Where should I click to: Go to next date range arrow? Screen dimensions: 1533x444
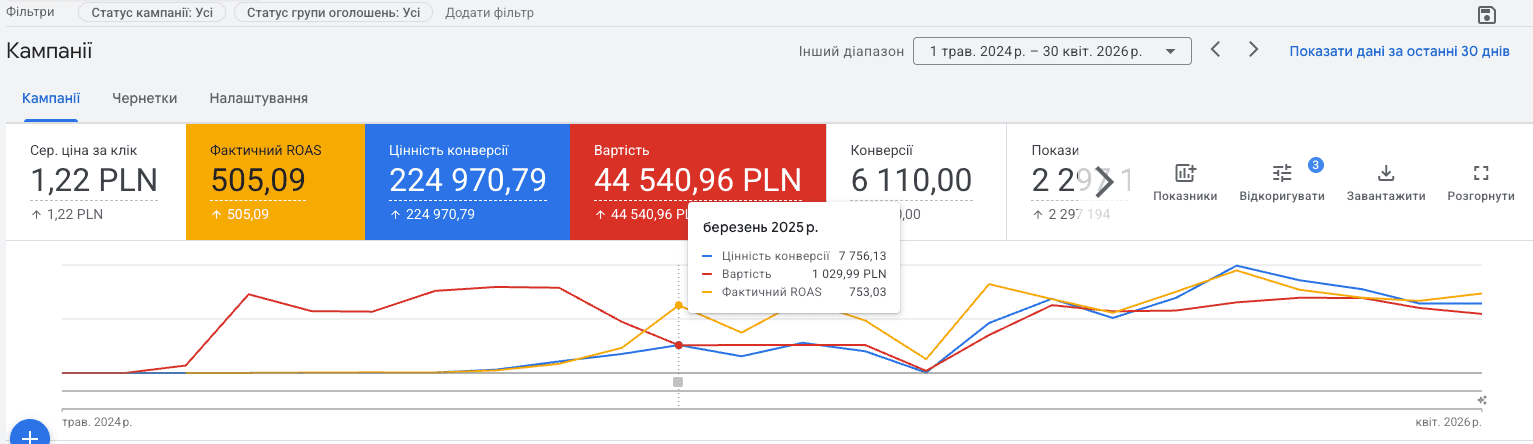click(1253, 50)
